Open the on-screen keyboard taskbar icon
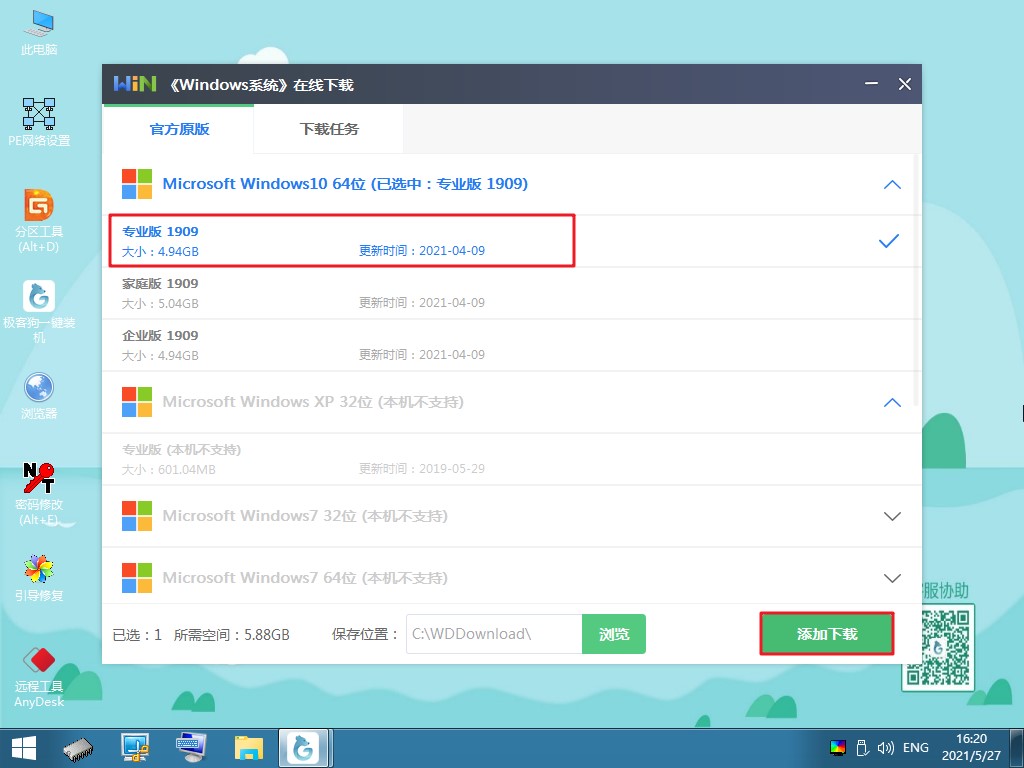 coord(191,748)
